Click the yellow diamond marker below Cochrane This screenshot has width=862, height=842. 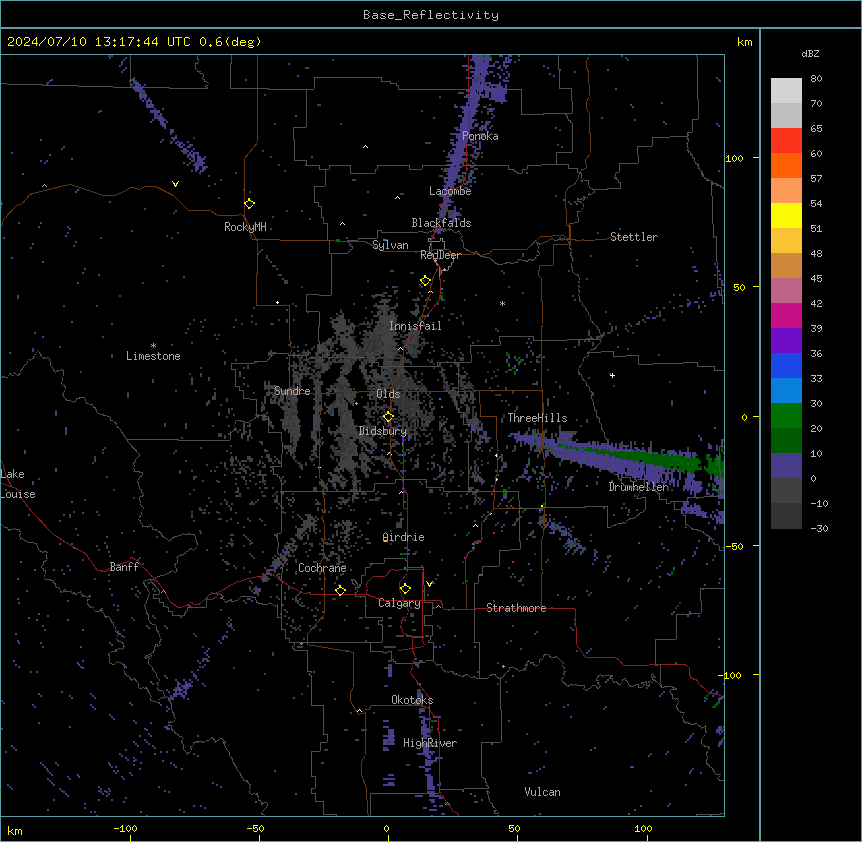(341, 590)
